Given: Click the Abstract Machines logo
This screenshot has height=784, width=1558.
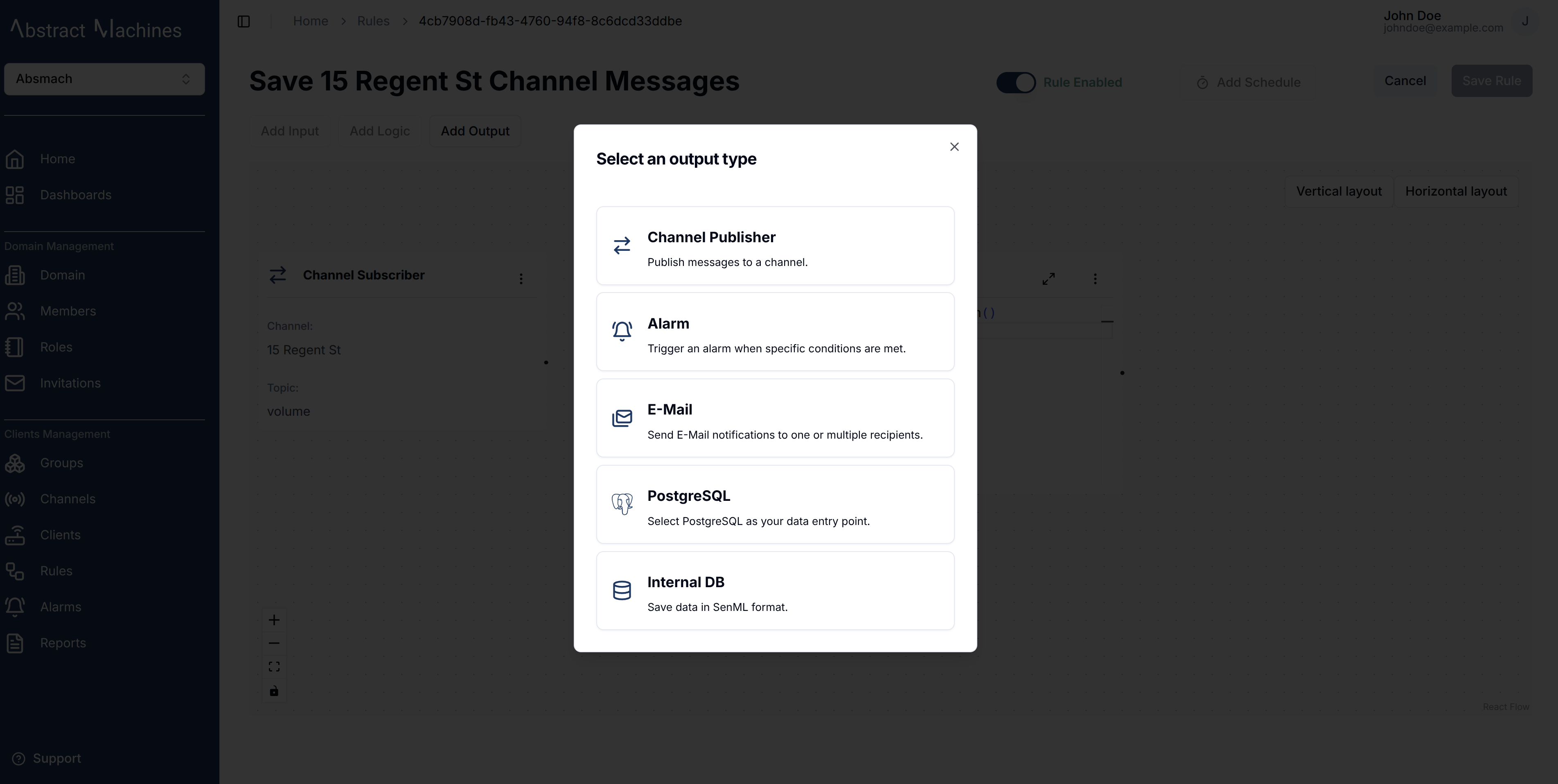Looking at the screenshot, I should (96, 29).
